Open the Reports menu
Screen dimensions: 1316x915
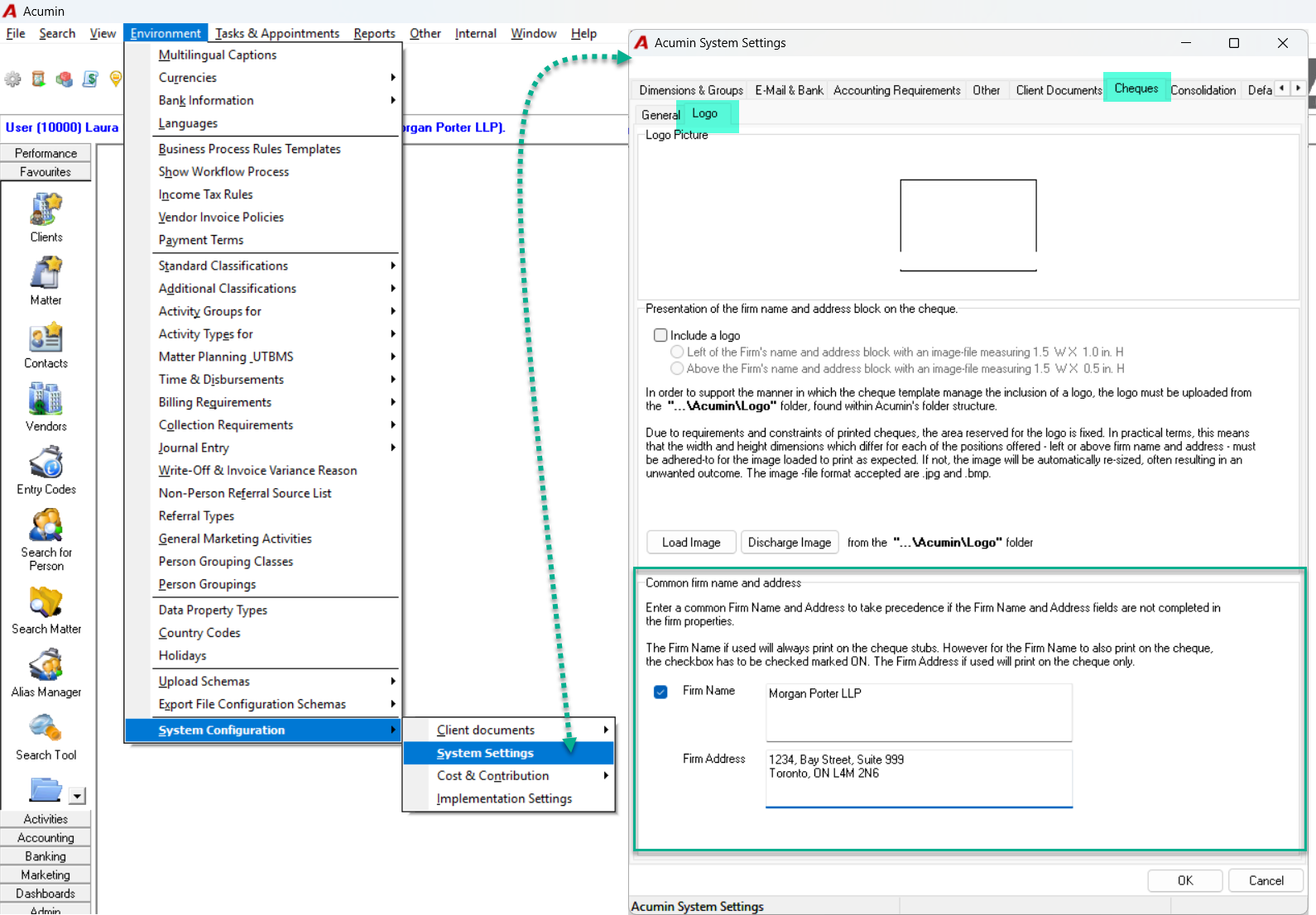pyautogui.click(x=374, y=33)
